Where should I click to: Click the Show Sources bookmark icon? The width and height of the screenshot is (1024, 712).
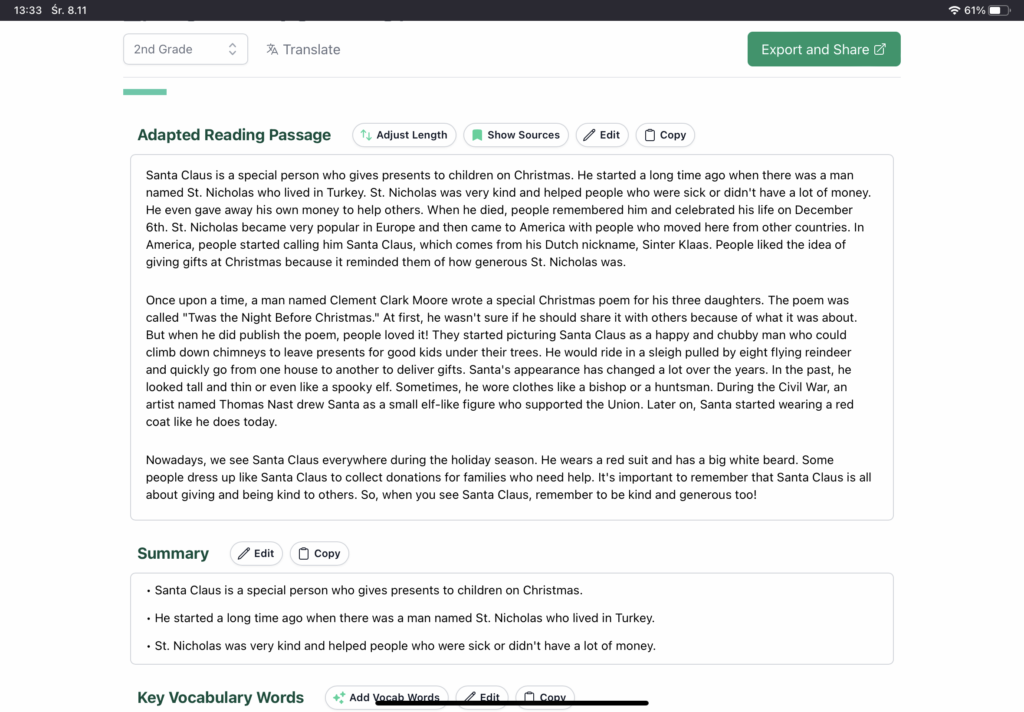(477, 135)
